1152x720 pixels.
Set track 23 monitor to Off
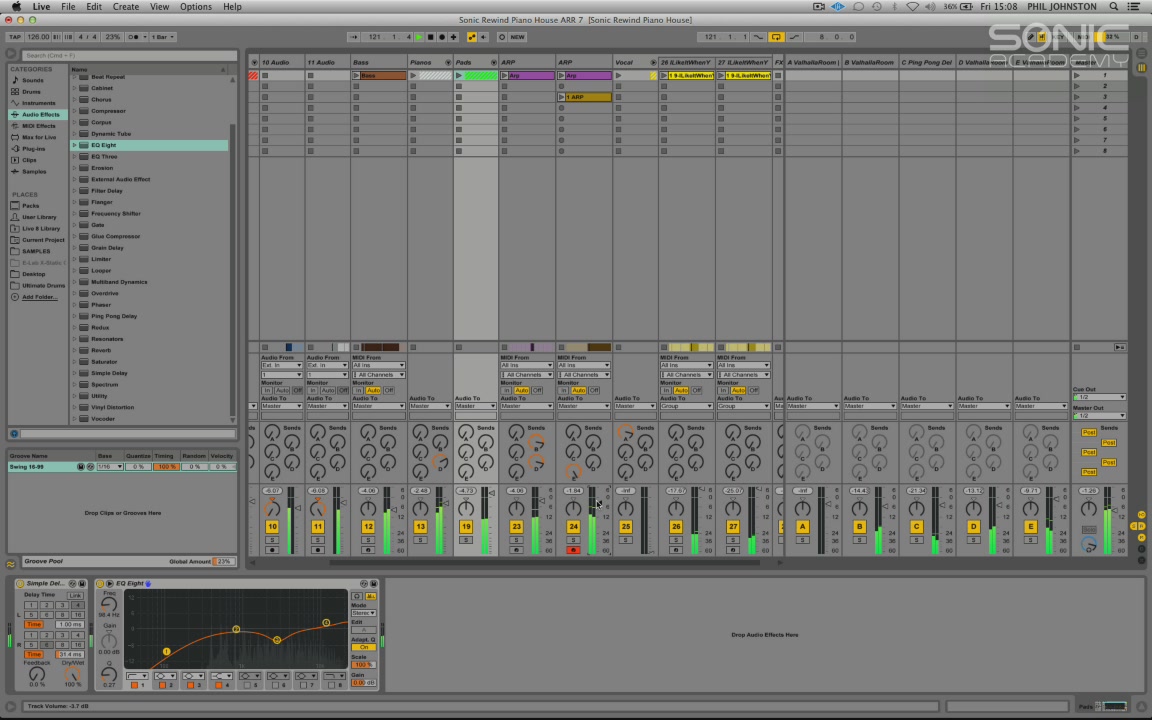click(x=537, y=390)
